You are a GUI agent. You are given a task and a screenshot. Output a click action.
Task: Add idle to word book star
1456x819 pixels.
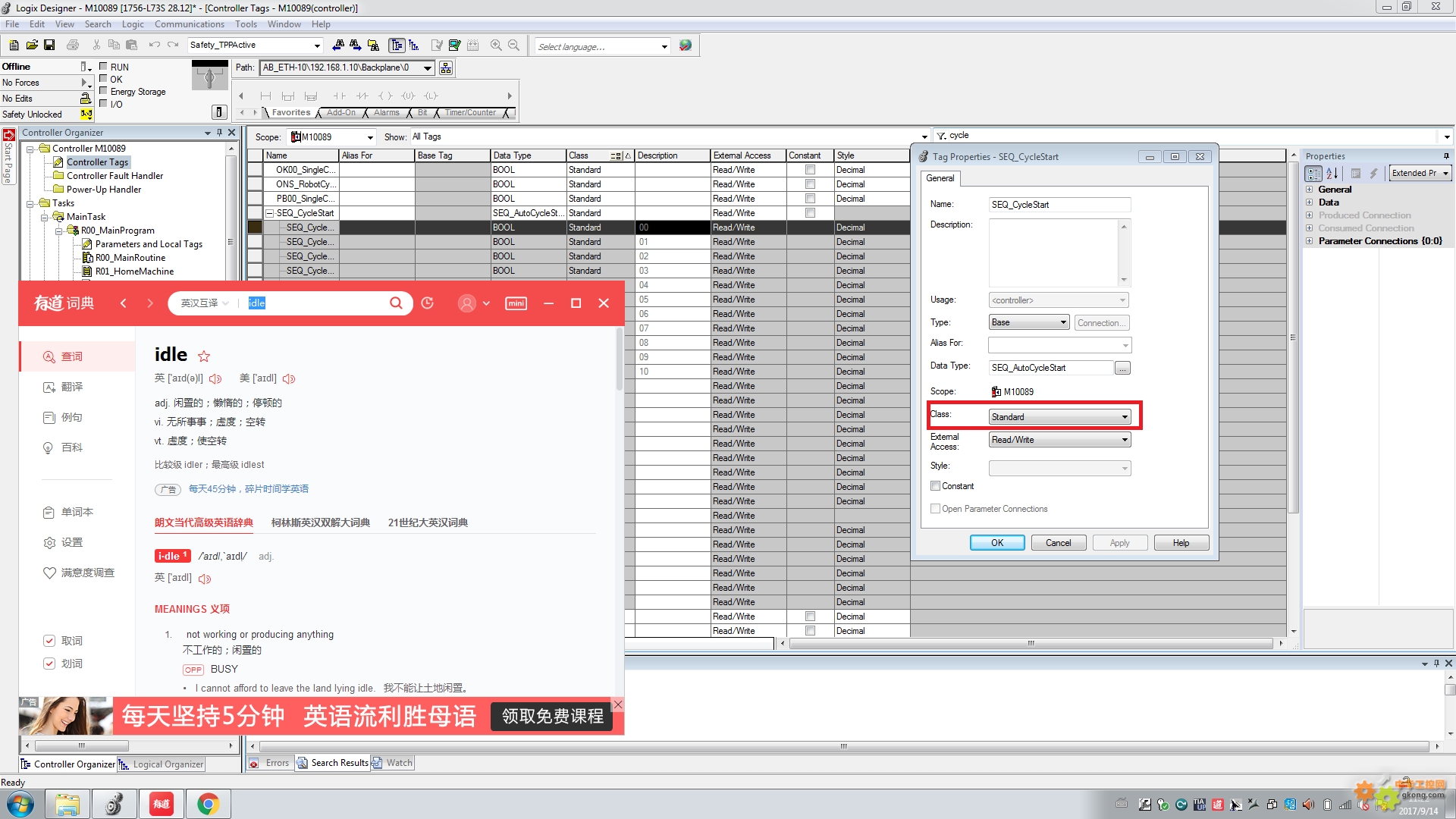[x=204, y=356]
